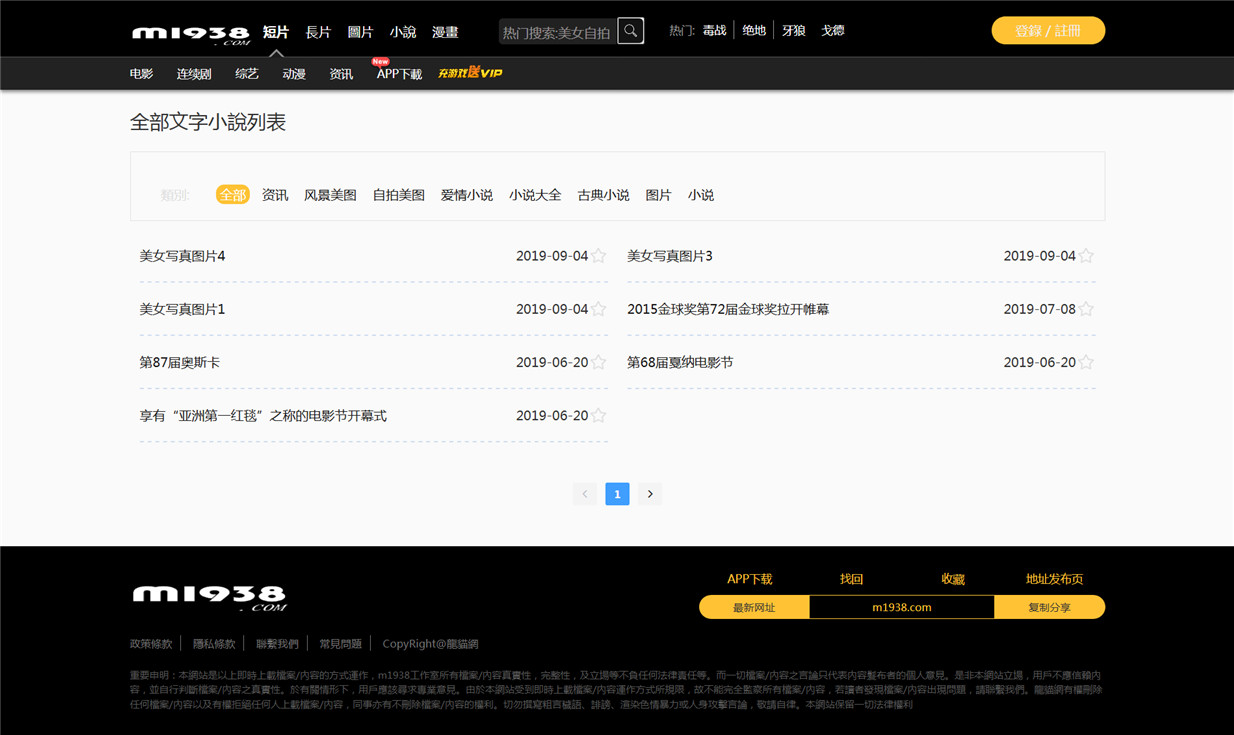This screenshot has height=735, width=1234.
Task: Go to next page arrow
Action: click(650, 494)
